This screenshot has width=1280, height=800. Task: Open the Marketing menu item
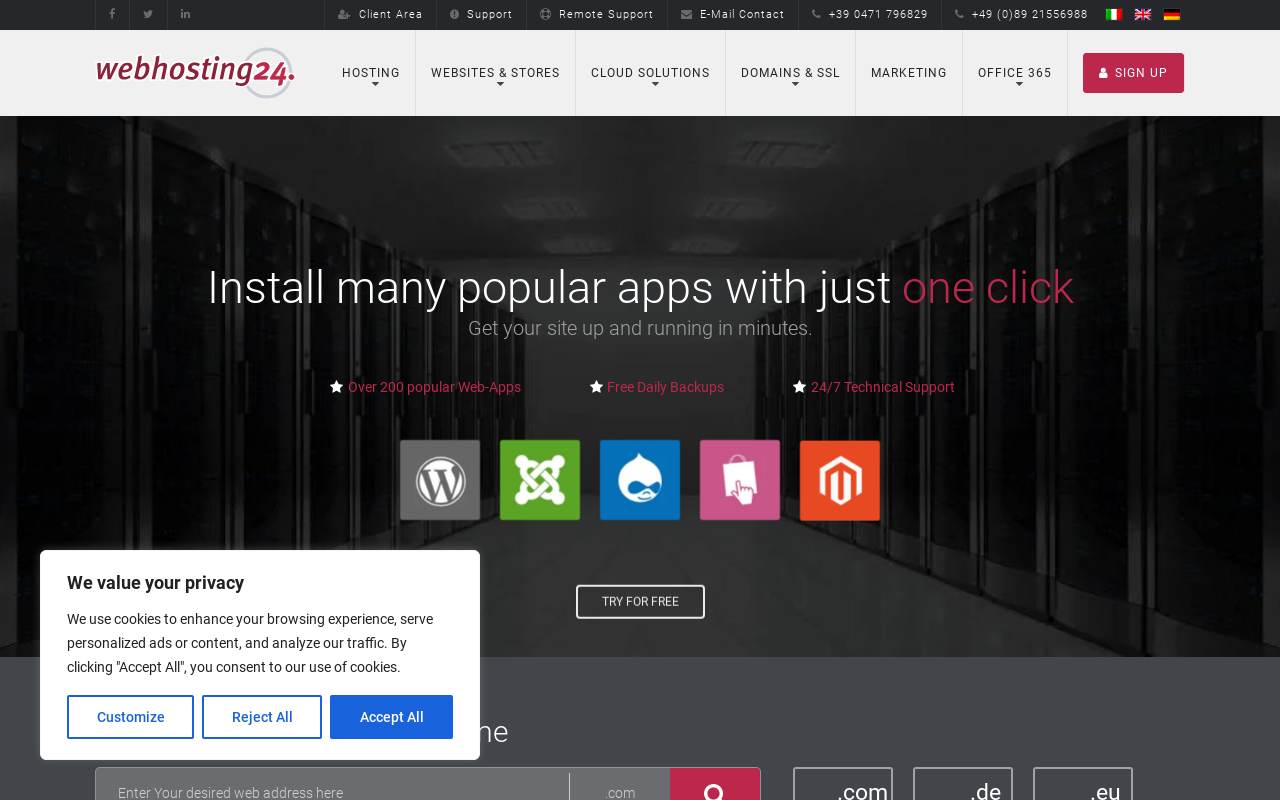(x=909, y=73)
